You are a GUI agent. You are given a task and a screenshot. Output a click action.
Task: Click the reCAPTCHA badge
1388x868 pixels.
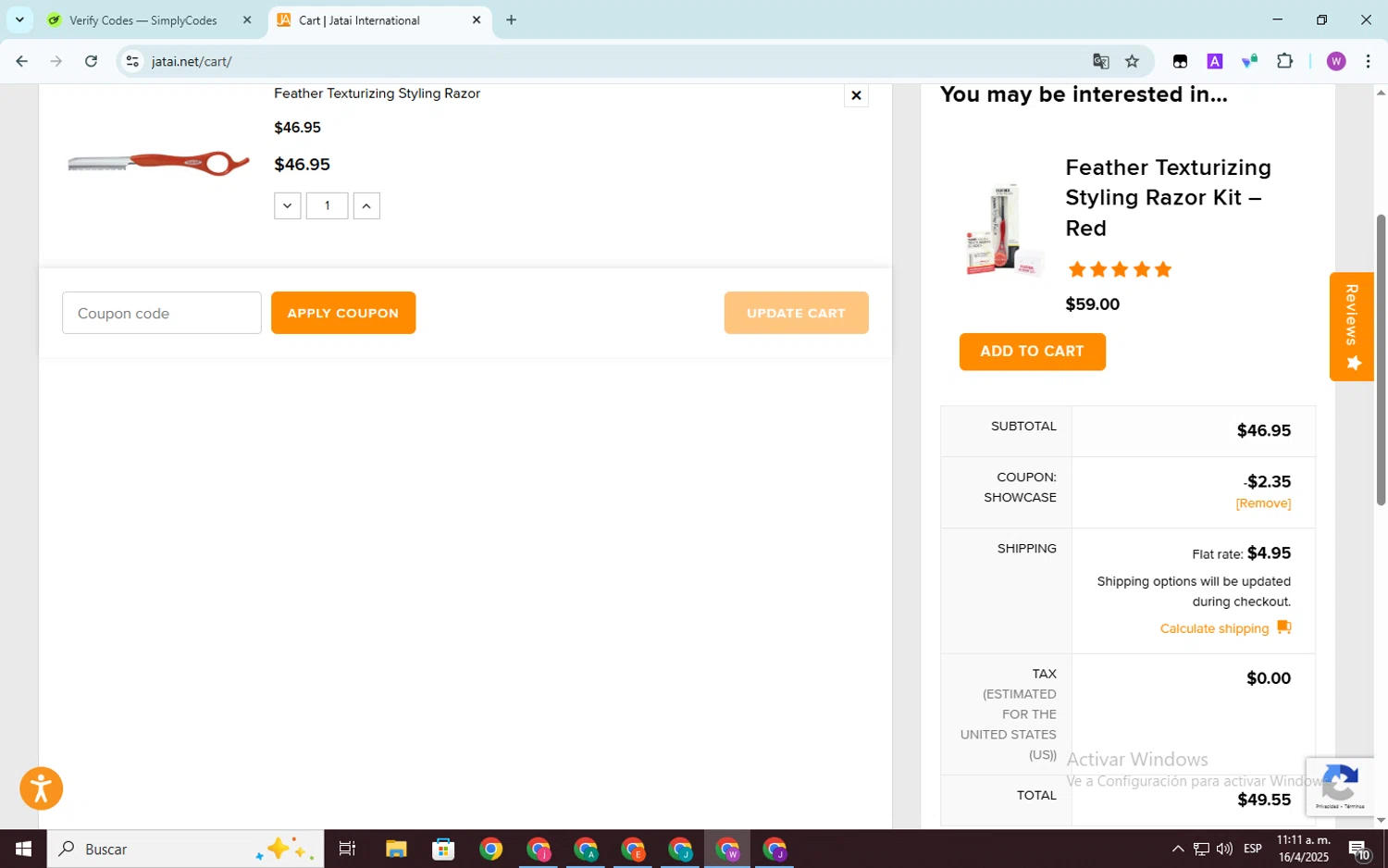click(1340, 786)
